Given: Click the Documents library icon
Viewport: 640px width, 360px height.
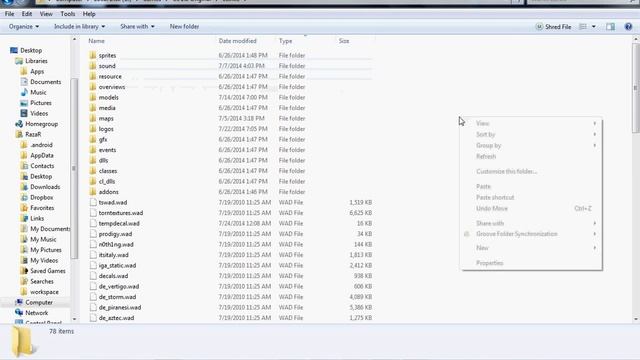Looking at the screenshot, I should coord(24,82).
